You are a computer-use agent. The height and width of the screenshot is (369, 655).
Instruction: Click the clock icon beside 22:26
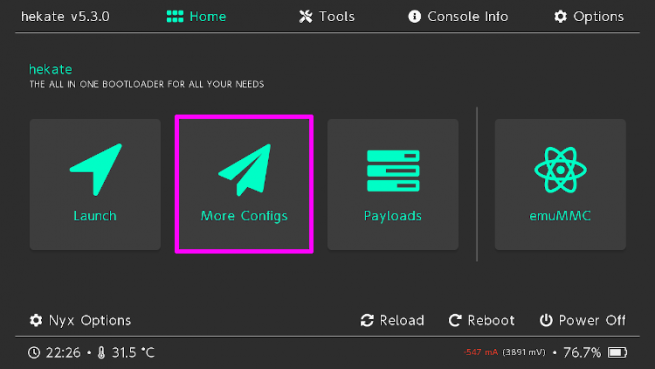pos(34,353)
